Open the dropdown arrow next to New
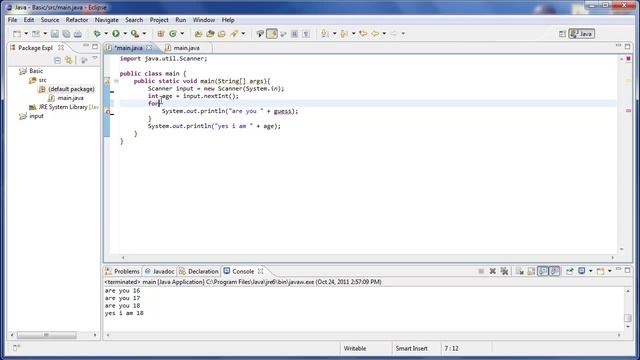Image resolution: width=640 pixels, height=360 pixels. pos(26,34)
